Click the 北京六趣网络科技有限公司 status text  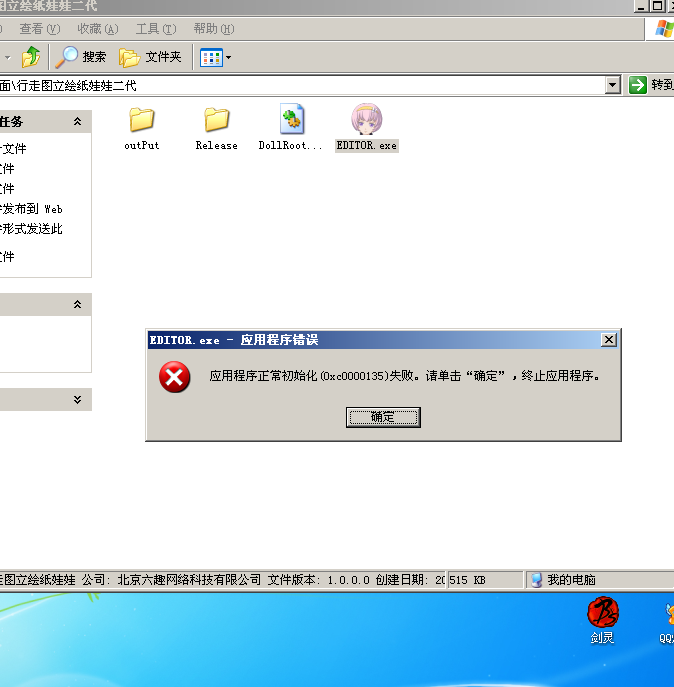[189, 580]
